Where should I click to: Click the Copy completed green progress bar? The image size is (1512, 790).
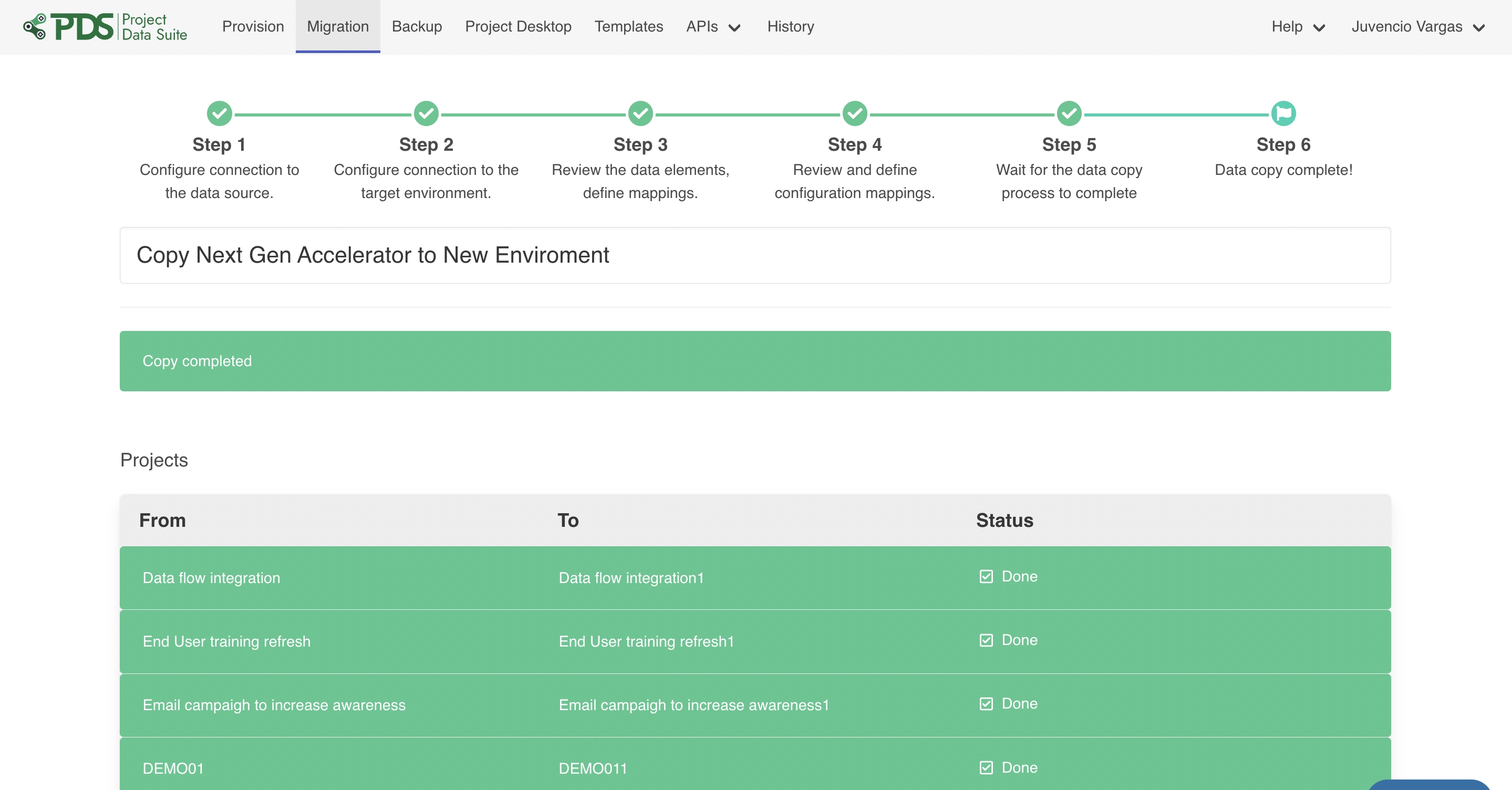tap(755, 361)
